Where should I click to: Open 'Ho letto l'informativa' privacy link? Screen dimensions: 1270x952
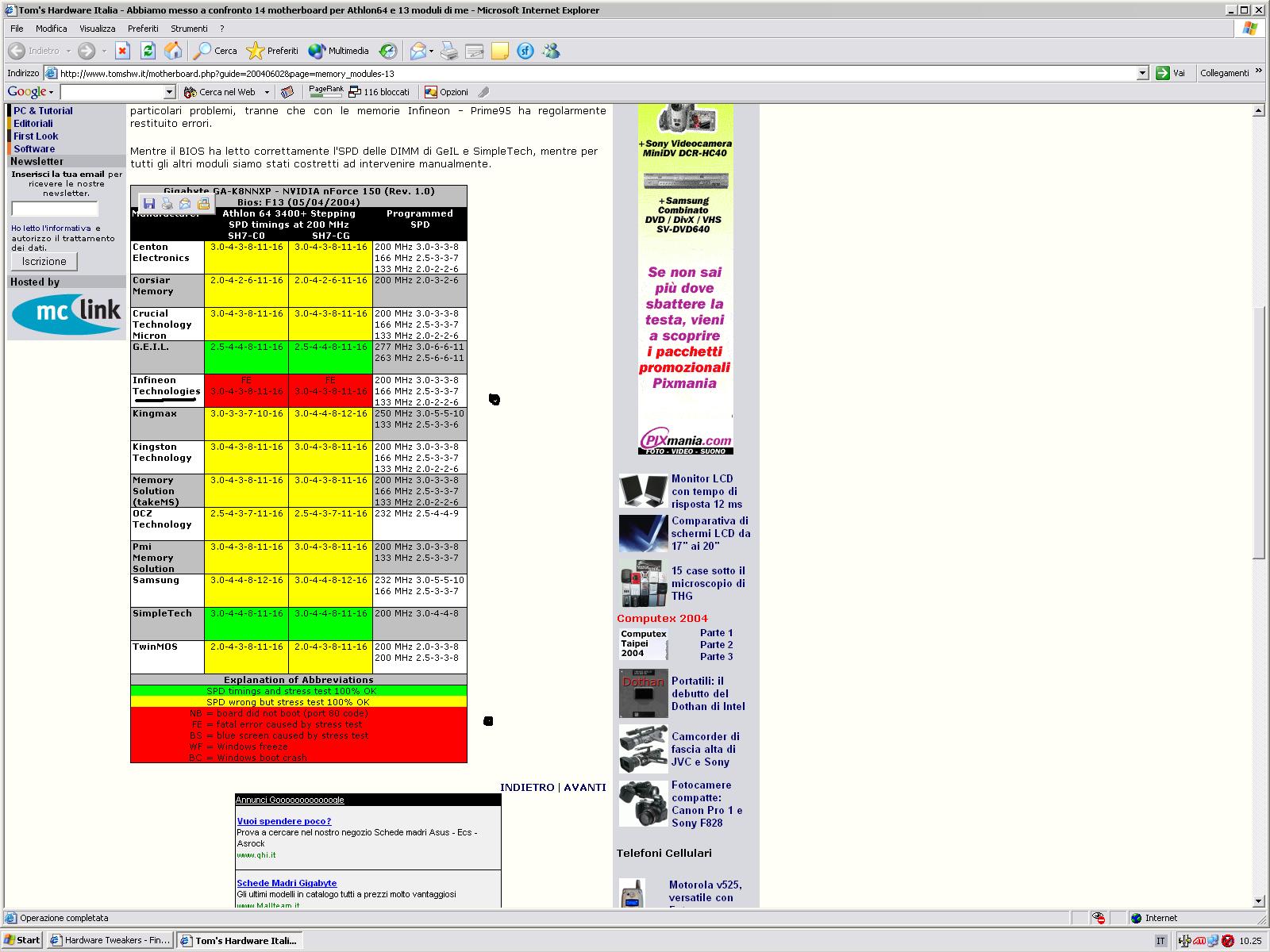[51, 228]
